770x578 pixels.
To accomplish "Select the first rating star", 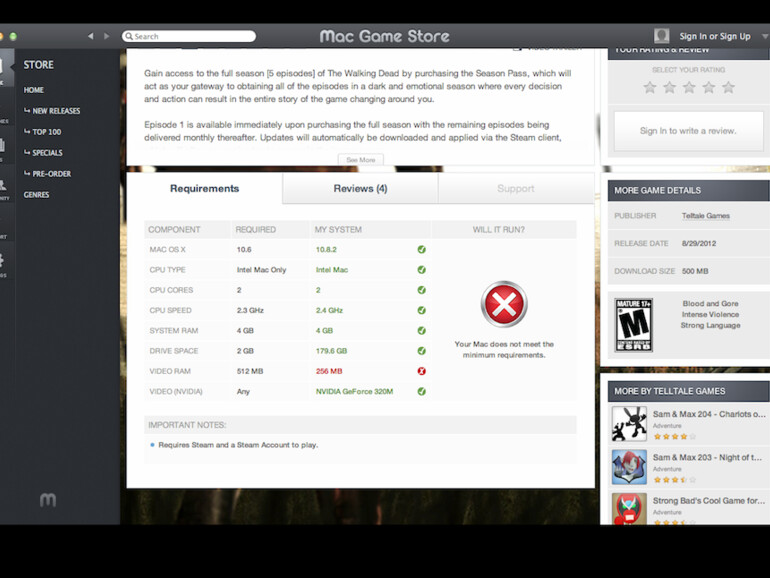I will pyautogui.click(x=650, y=87).
